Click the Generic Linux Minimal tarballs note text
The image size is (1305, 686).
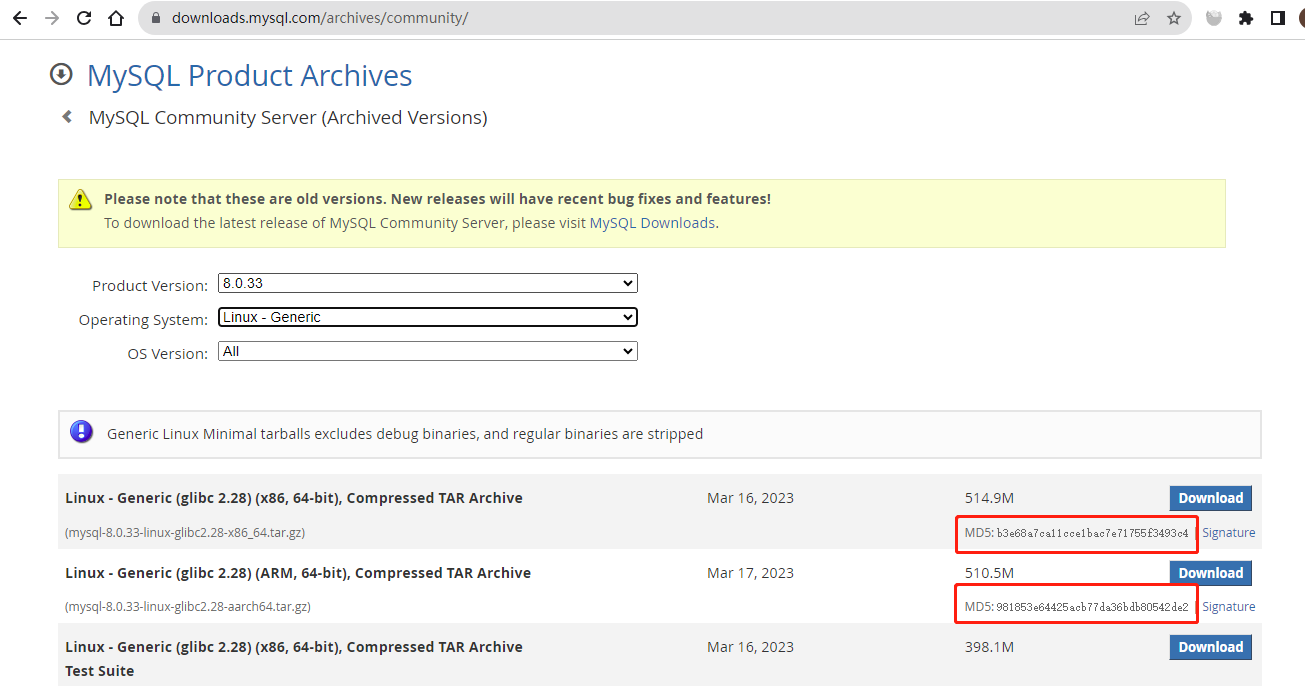[405, 434]
